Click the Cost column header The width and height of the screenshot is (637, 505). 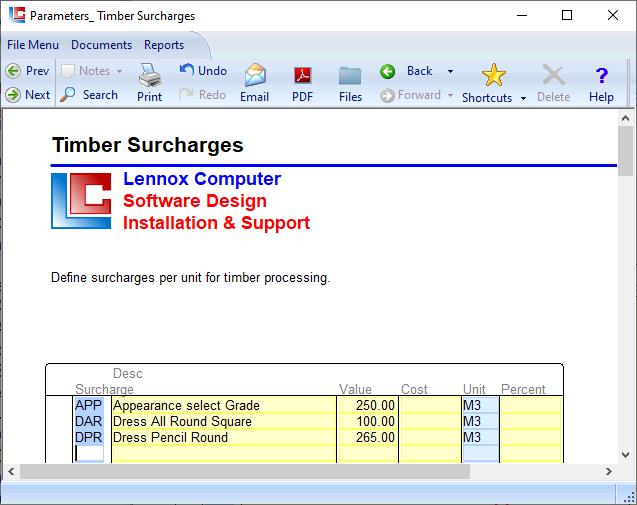coord(414,389)
